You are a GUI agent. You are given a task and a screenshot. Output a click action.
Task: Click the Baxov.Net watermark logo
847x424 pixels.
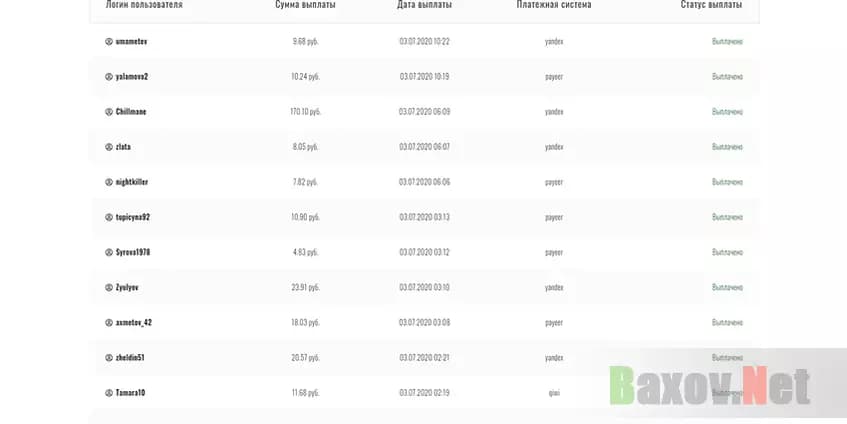point(710,385)
